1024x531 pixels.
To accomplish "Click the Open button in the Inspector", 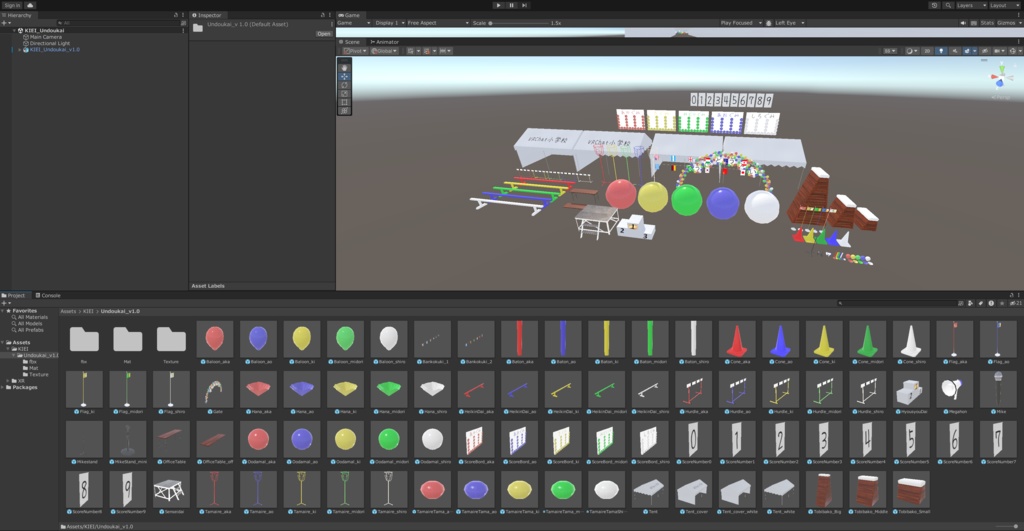I will click(324, 33).
